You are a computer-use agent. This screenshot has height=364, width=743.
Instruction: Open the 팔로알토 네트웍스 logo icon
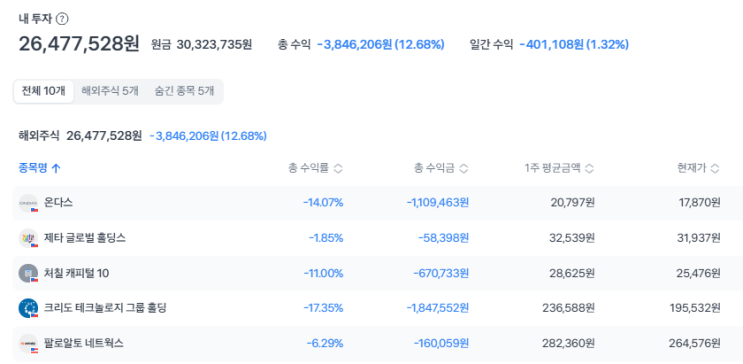(28, 343)
